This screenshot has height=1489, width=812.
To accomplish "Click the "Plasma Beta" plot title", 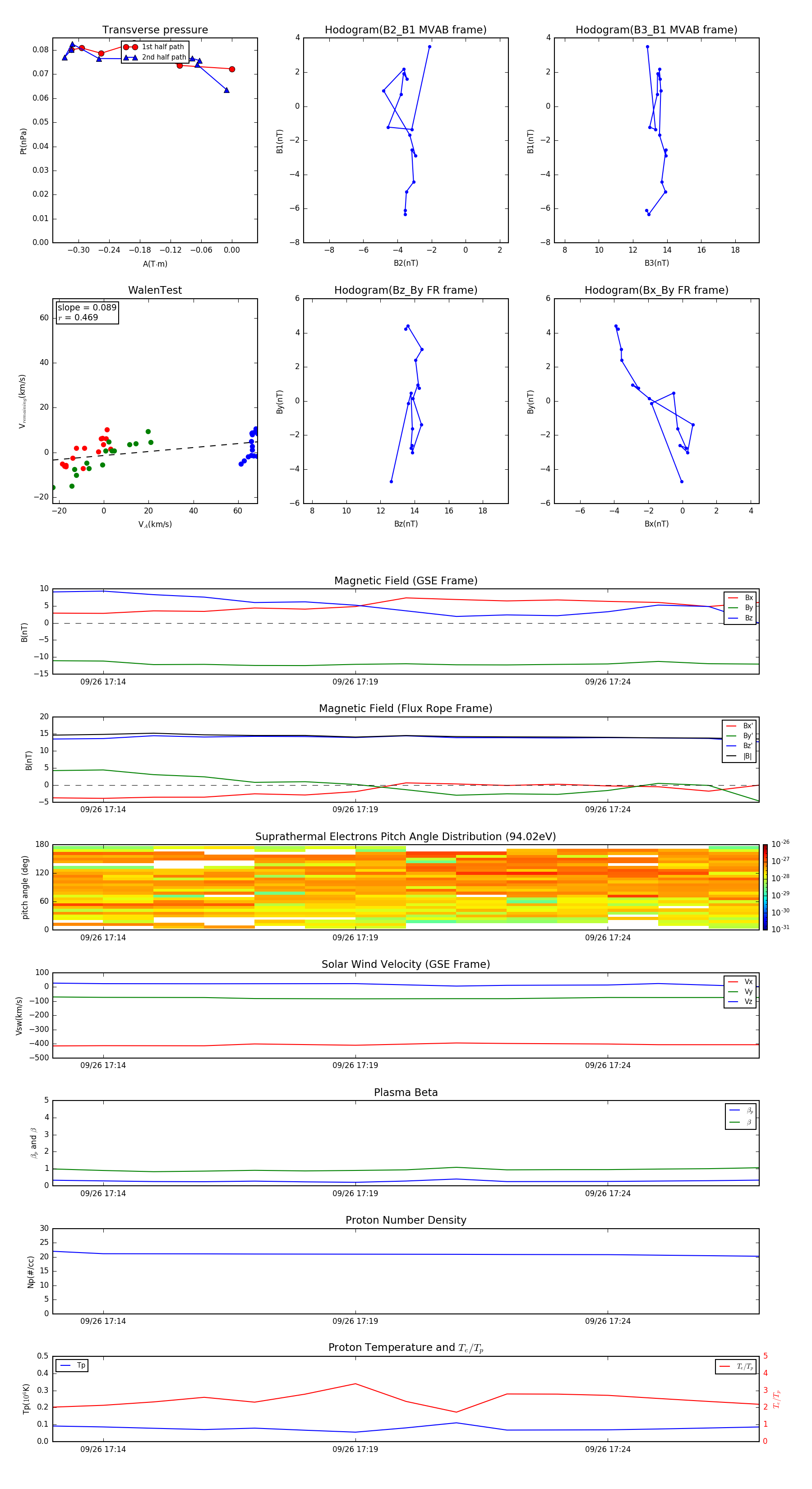I will (x=406, y=1093).
